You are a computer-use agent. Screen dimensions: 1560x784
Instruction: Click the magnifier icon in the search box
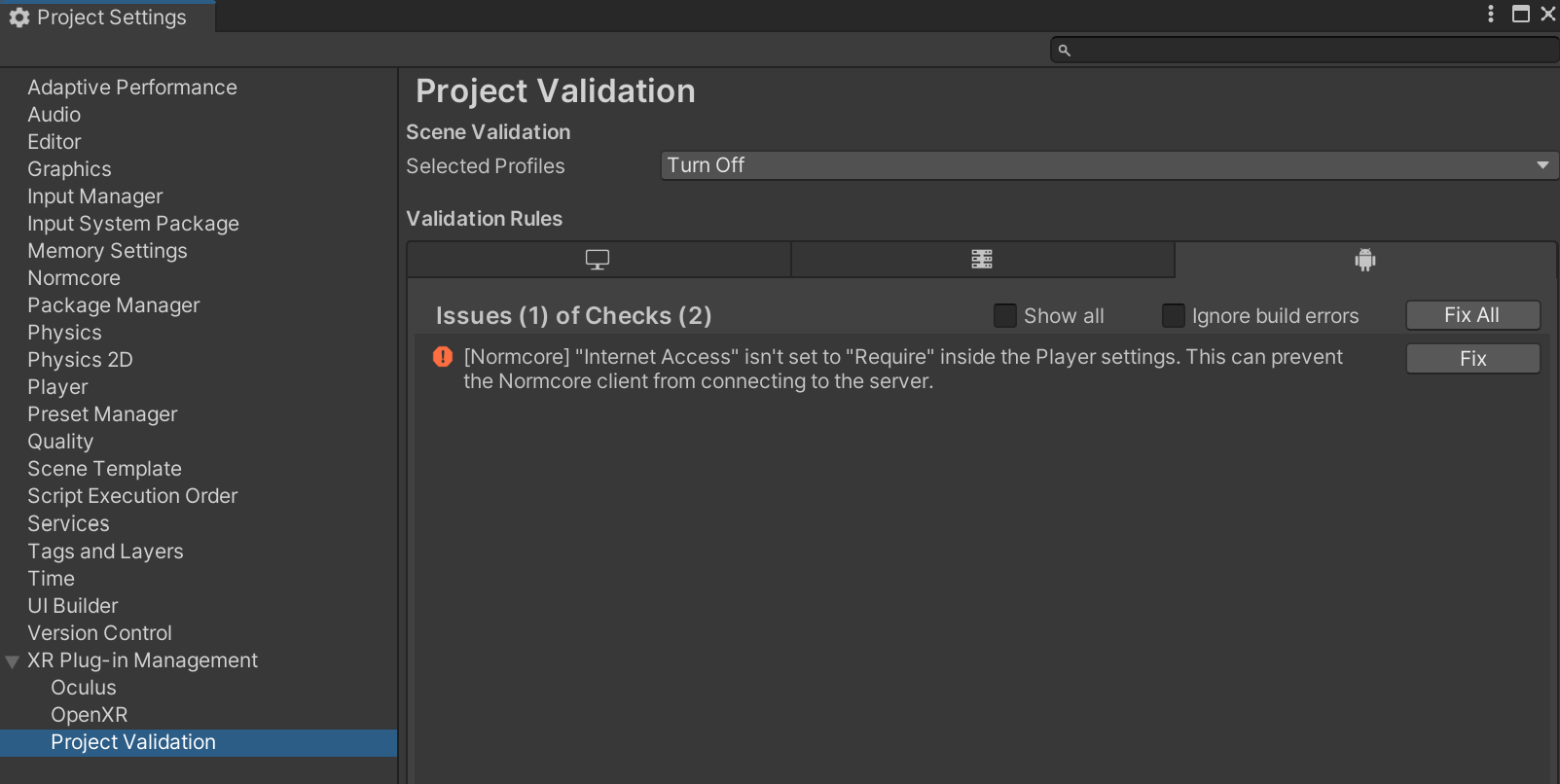coord(1065,51)
